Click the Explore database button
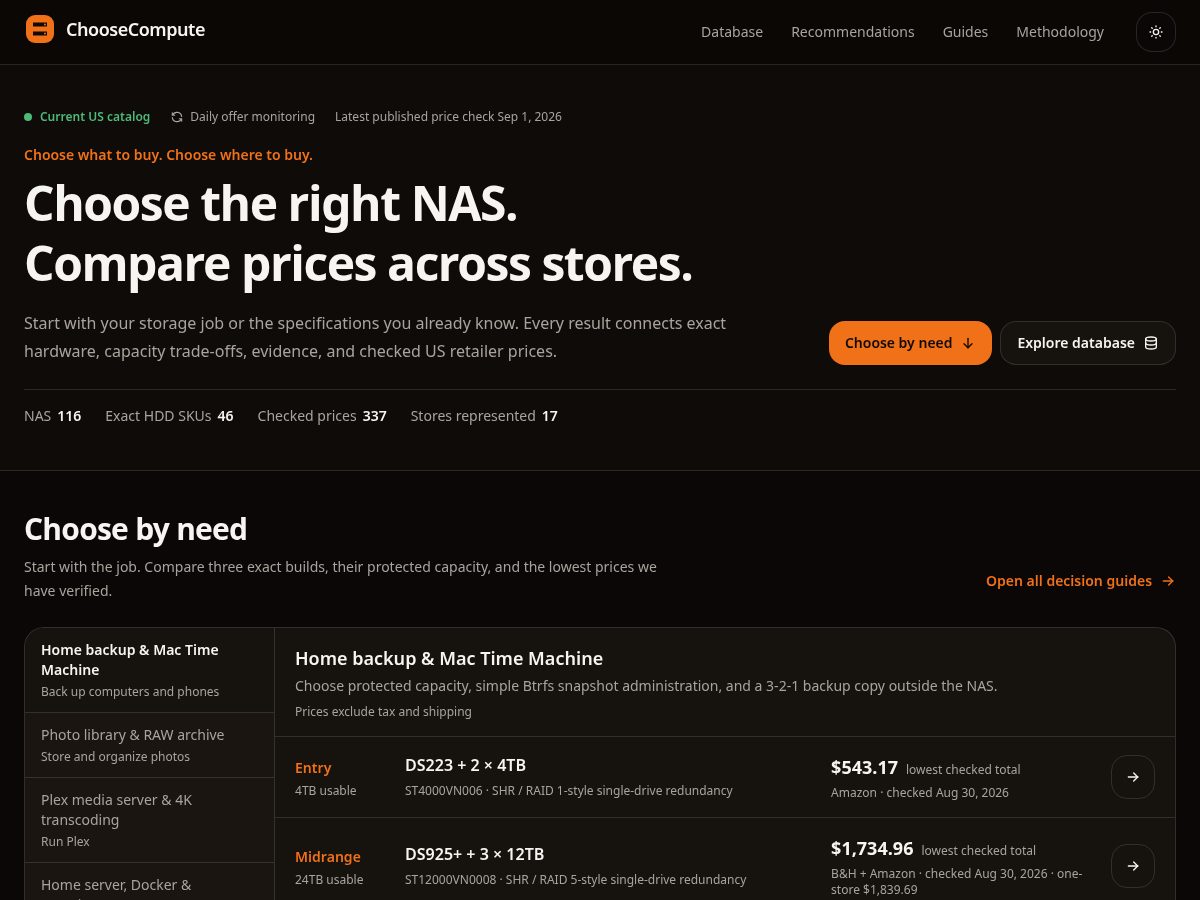This screenshot has height=900, width=1200. point(1088,343)
